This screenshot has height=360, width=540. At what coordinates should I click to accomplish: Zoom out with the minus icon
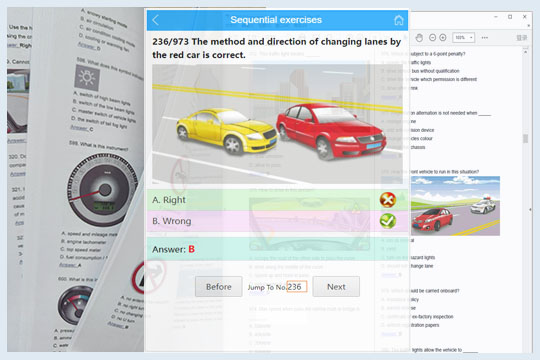433,38
